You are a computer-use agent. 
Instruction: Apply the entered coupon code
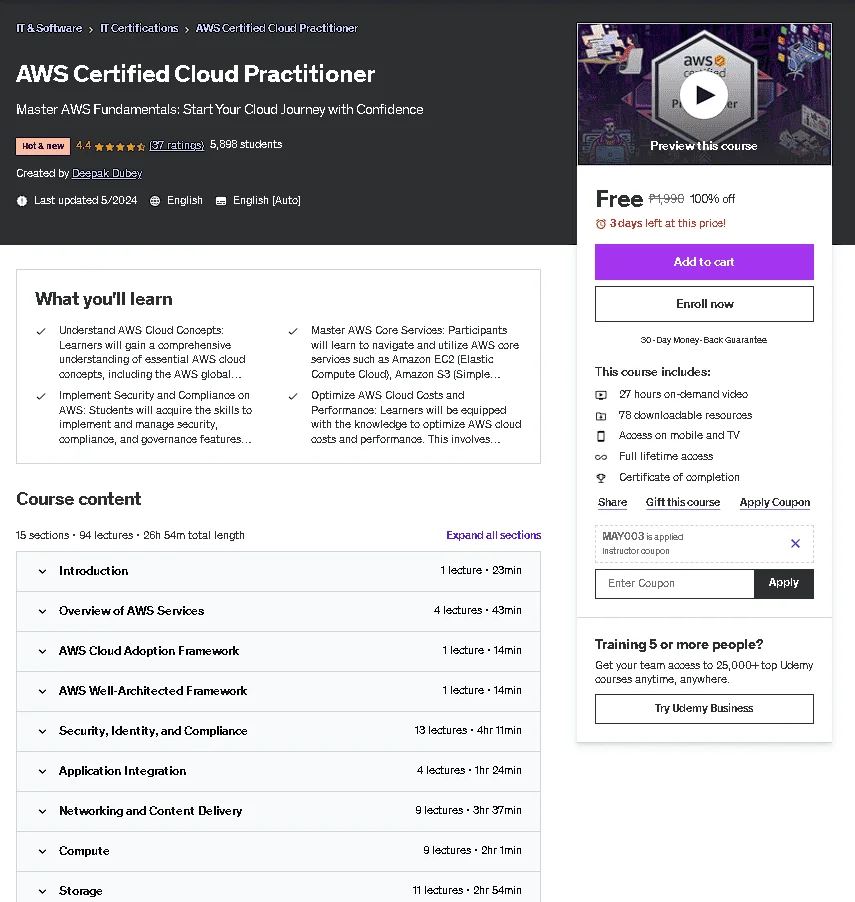(784, 583)
